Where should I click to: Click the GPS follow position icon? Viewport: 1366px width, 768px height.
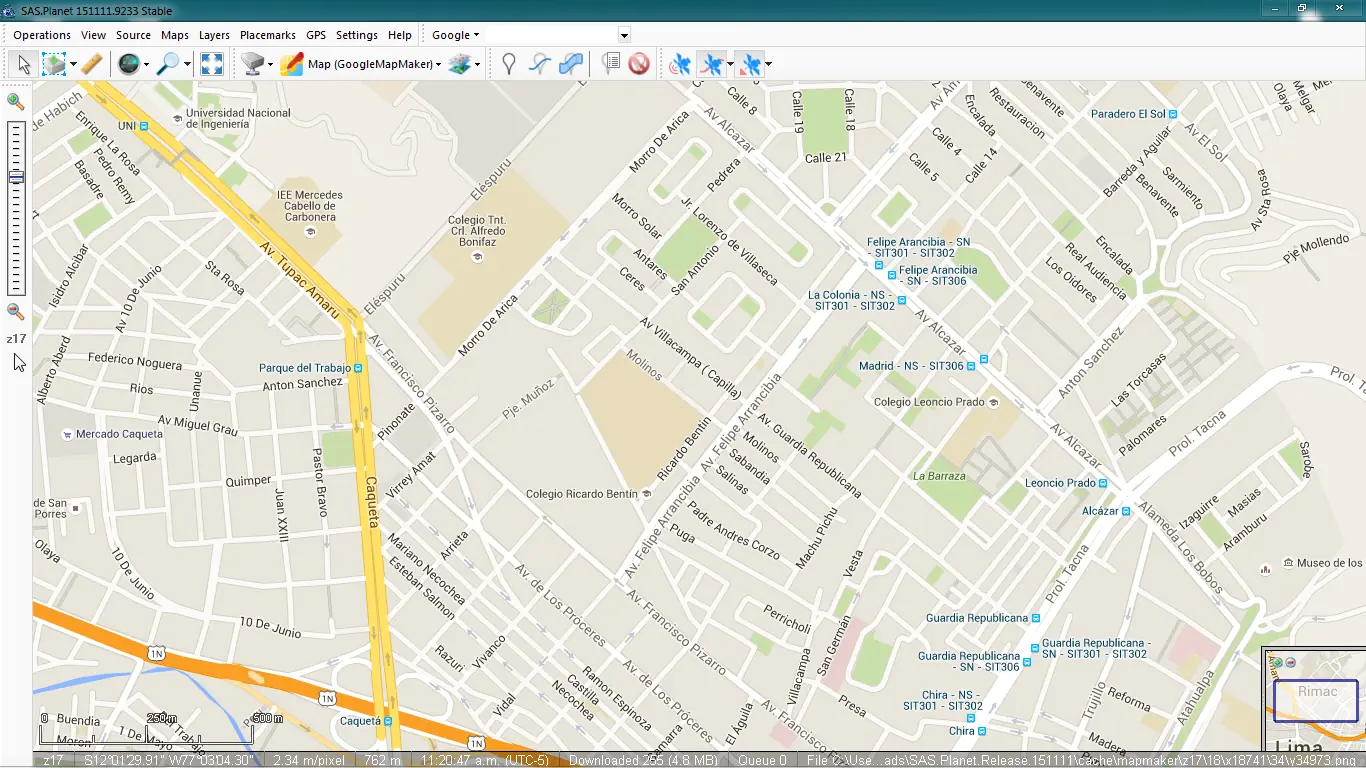point(750,65)
